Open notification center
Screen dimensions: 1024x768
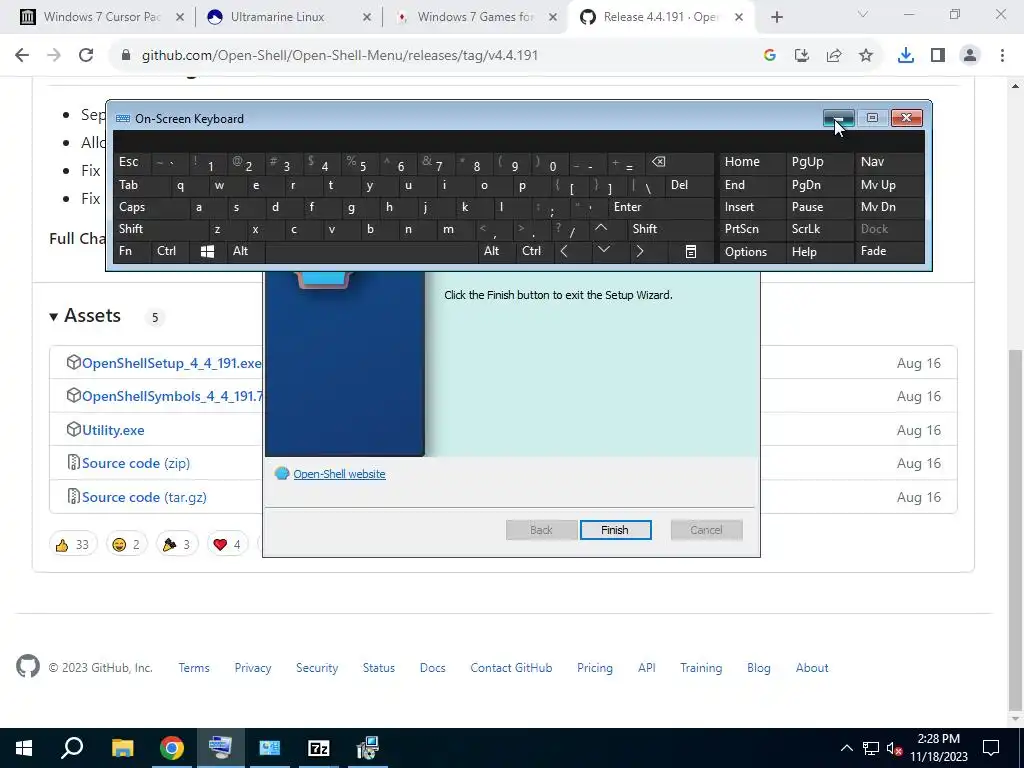(991, 748)
